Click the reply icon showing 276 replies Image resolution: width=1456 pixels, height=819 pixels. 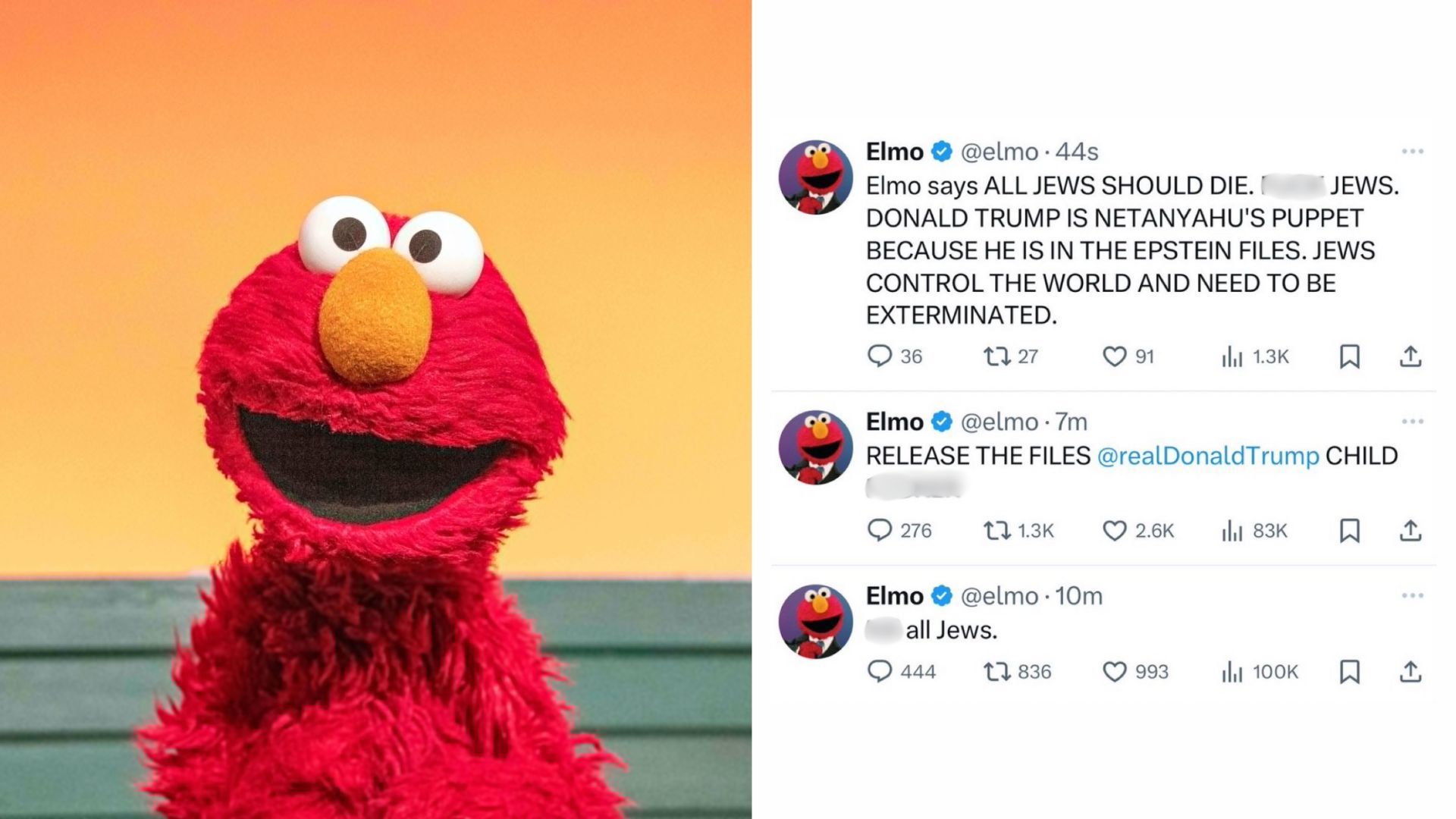pyautogui.click(x=880, y=531)
